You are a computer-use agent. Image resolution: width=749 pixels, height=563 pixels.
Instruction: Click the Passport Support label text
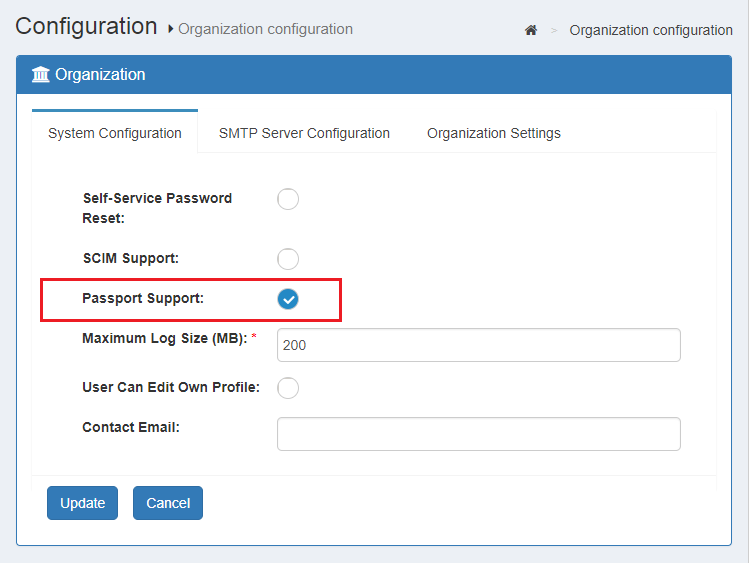(143, 298)
